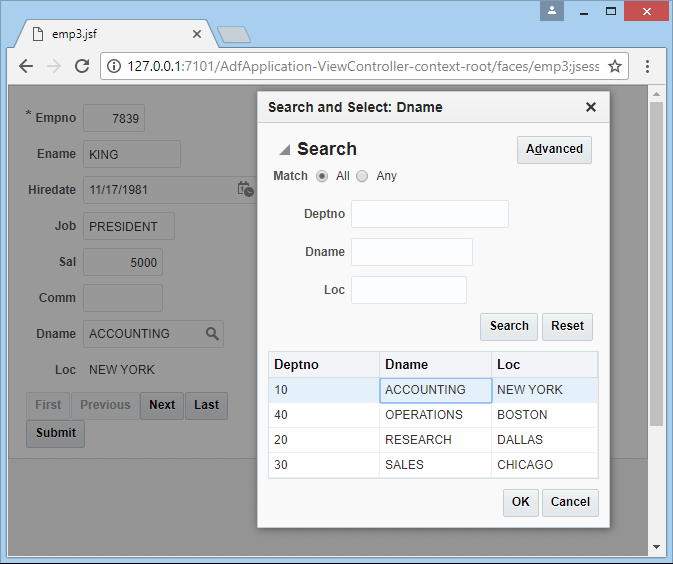The width and height of the screenshot is (673, 564).
Task: Click the browser address bar URL
Action: click(x=363, y=67)
